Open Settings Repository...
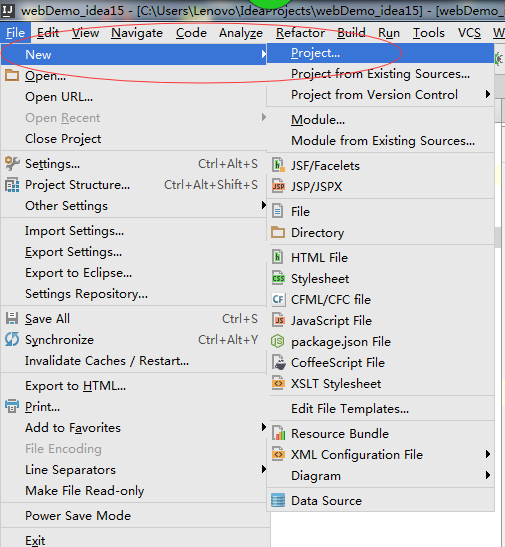The width and height of the screenshot is (505, 547). [134, 294]
